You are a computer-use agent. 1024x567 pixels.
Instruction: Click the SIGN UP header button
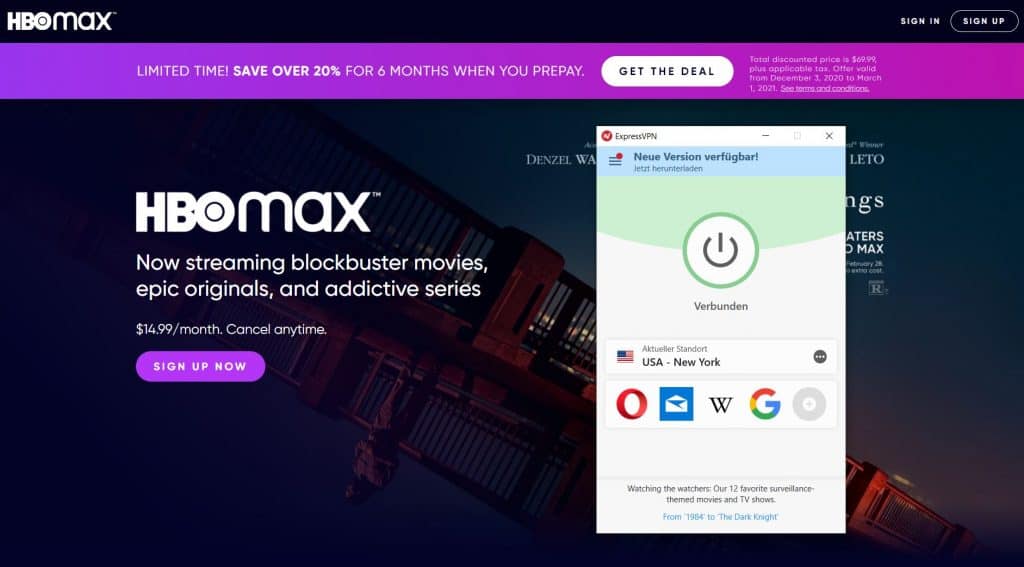[984, 21]
